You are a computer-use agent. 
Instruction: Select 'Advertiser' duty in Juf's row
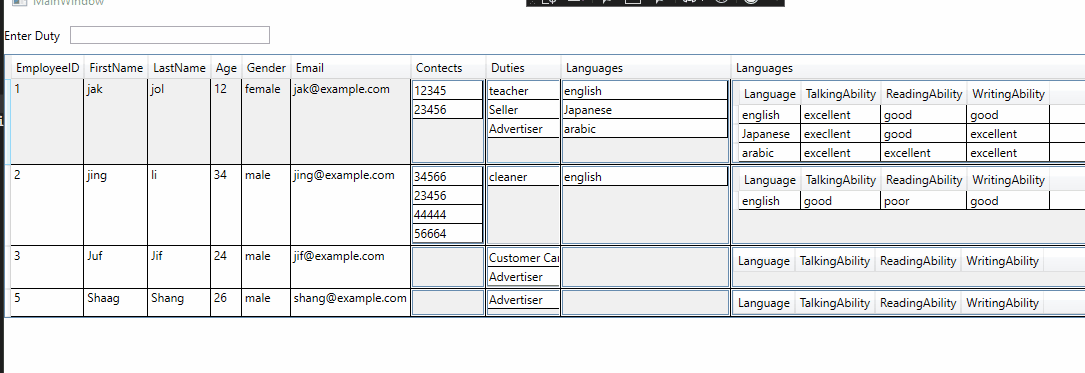click(523, 277)
